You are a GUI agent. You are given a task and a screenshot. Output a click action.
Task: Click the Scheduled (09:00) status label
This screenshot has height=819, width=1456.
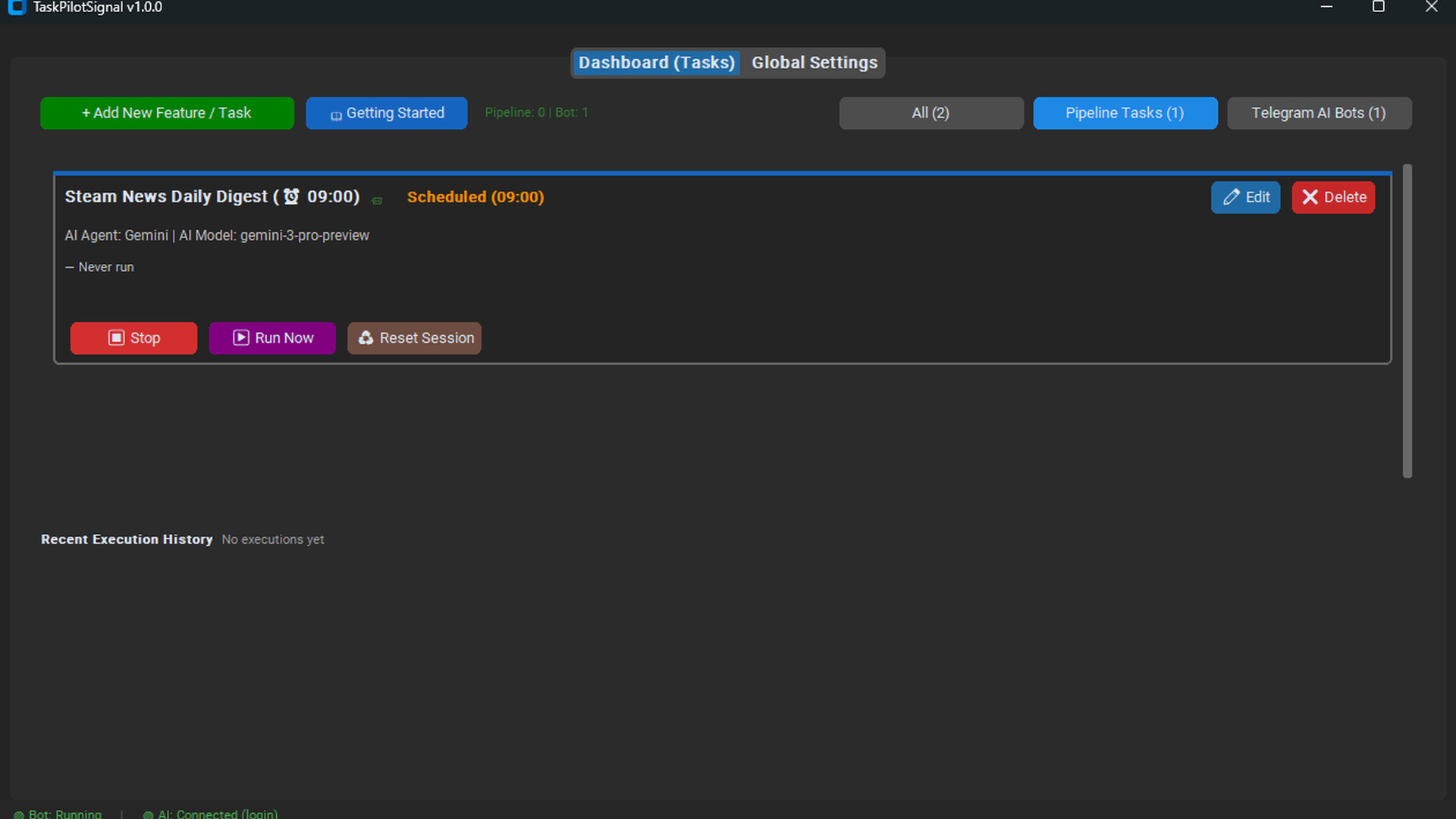point(475,197)
